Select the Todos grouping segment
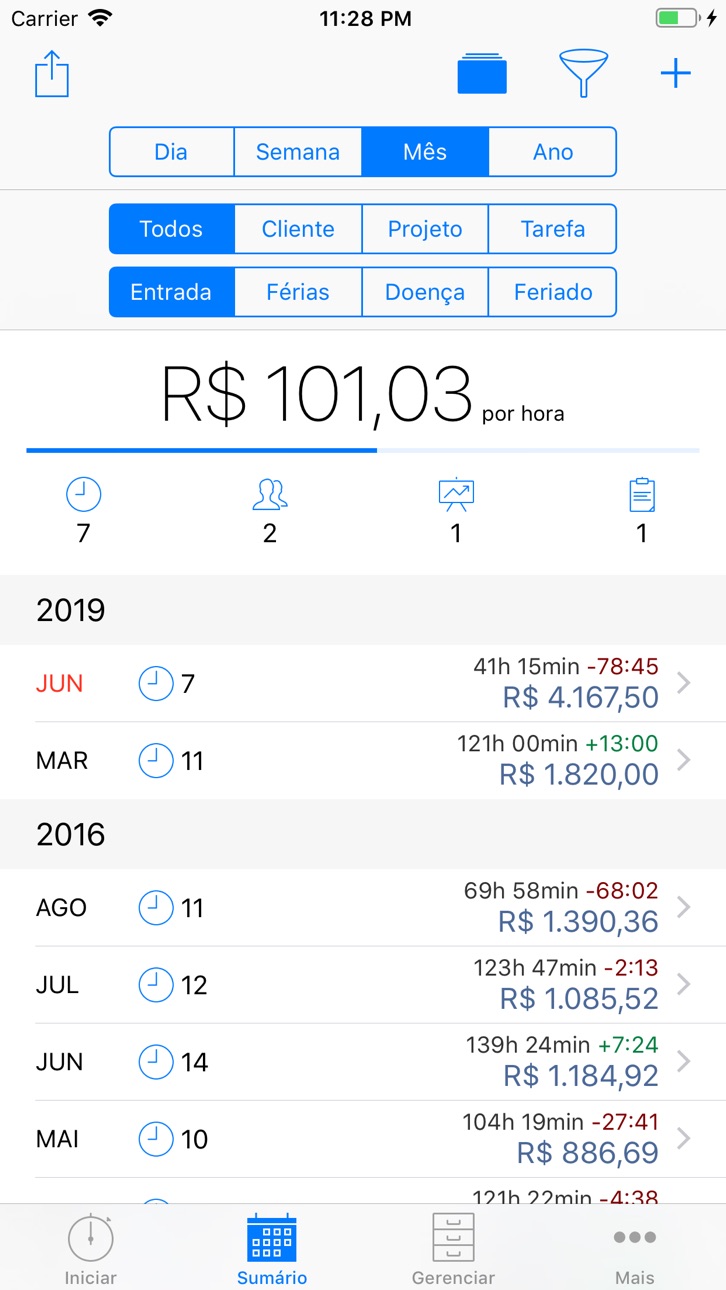 coord(171,229)
